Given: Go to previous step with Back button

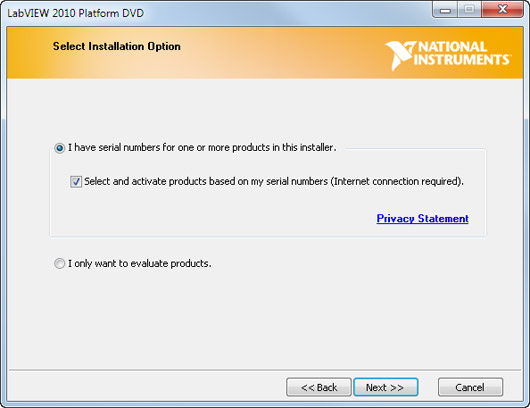Looking at the screenshot, I should pos(319,387).
